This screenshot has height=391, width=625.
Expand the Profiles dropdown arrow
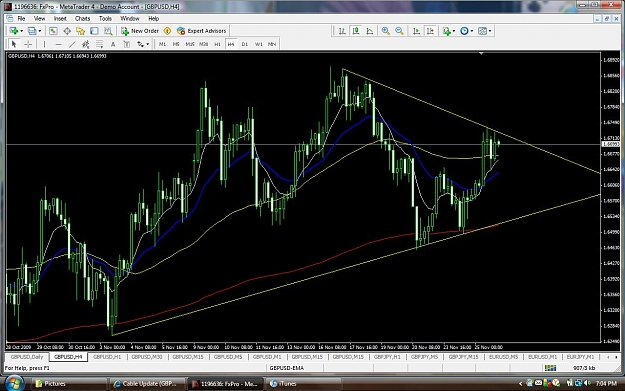pyautogui.click(x=39, y=31)
